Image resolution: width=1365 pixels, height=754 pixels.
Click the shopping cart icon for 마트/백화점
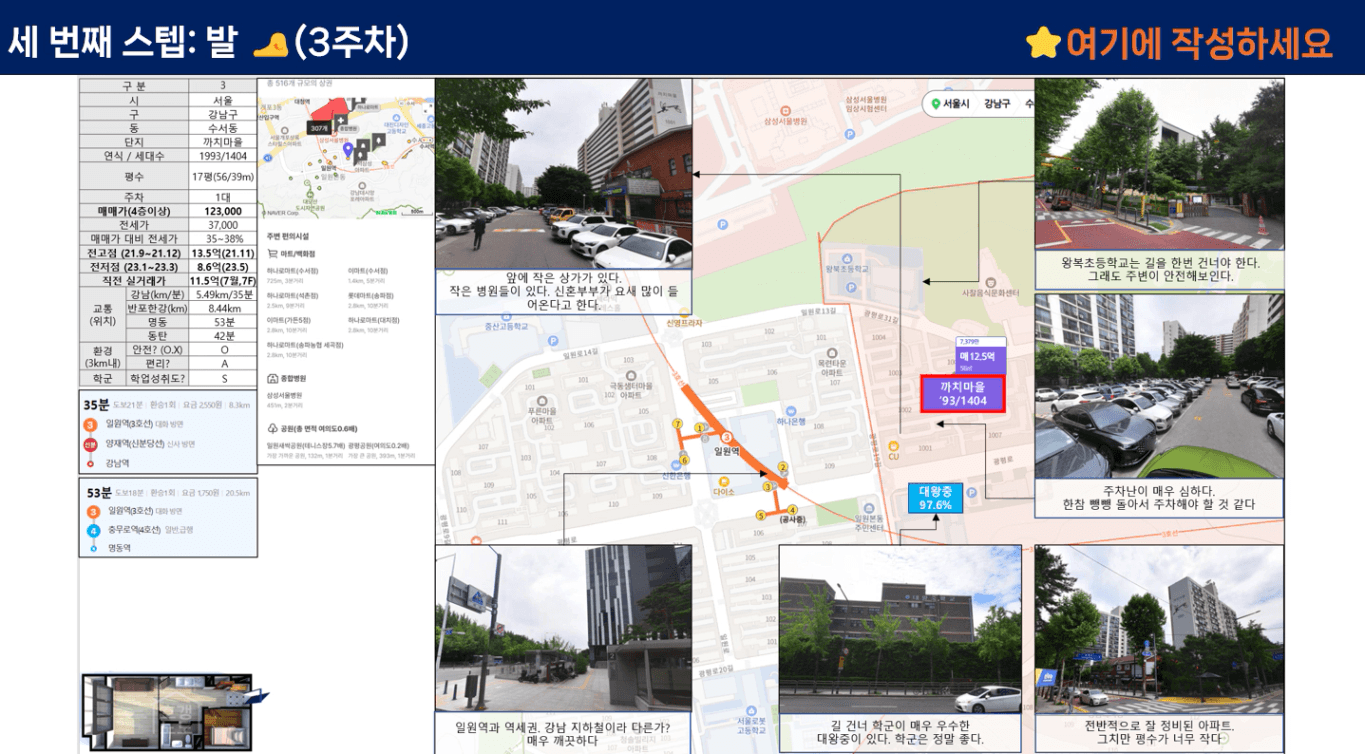coord(271,254)
